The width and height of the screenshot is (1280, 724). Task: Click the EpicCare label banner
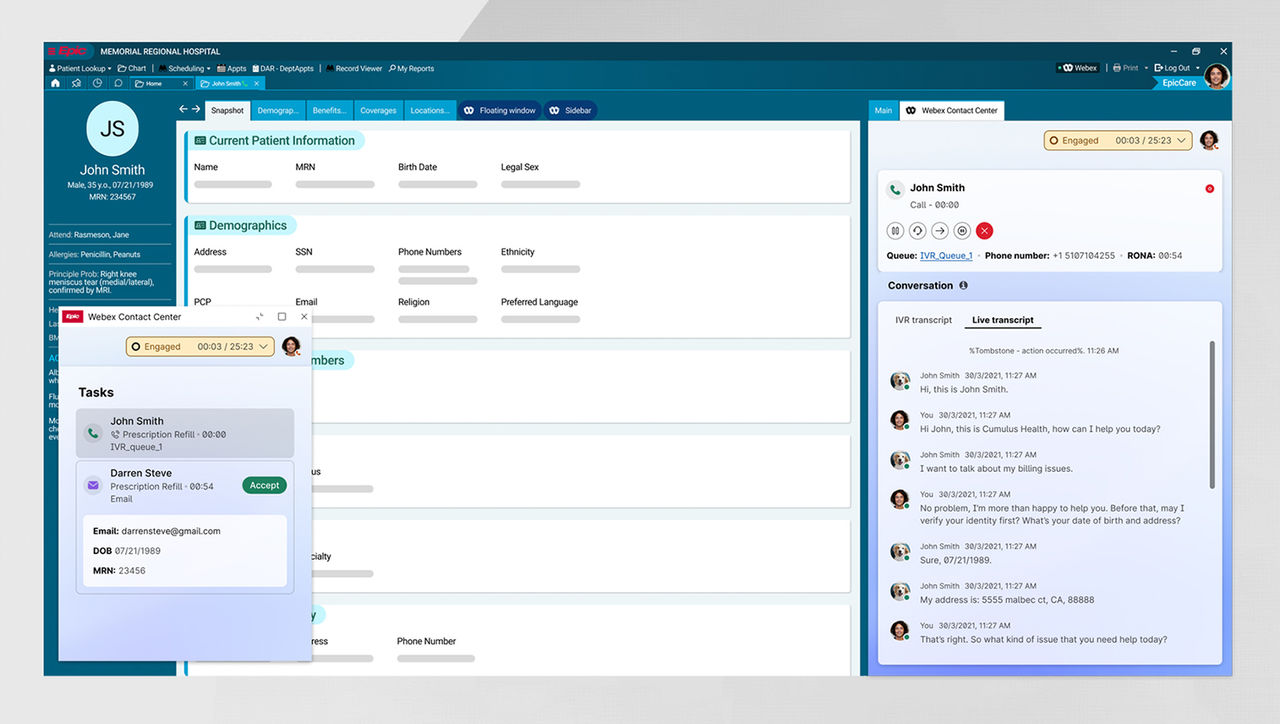(x=1179, y=83)
